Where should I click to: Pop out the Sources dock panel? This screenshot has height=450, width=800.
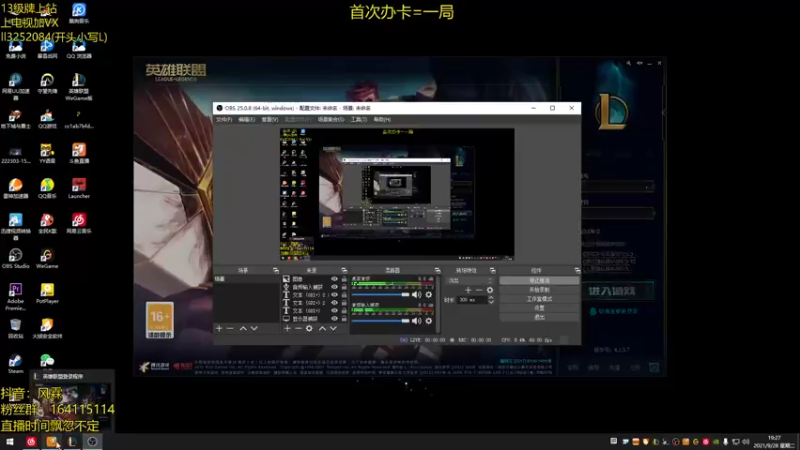click(x=344, y=270)
